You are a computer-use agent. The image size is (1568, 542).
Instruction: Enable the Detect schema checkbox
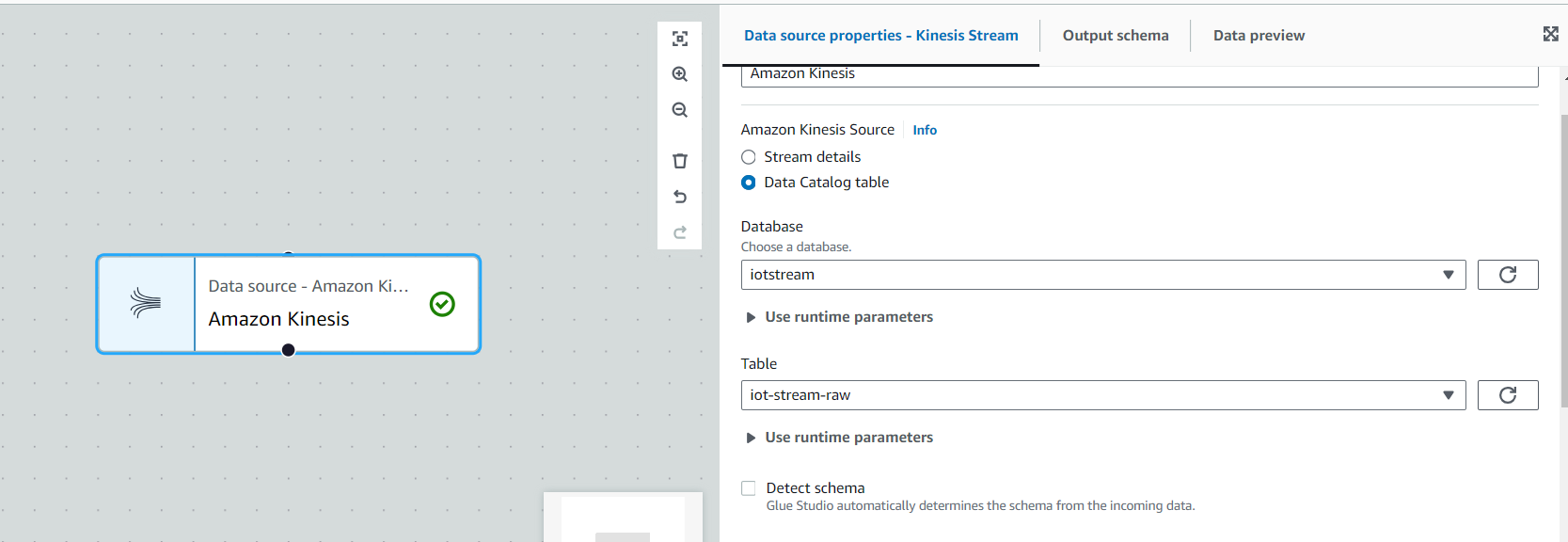pyautogui.click(x=749, y=488)
